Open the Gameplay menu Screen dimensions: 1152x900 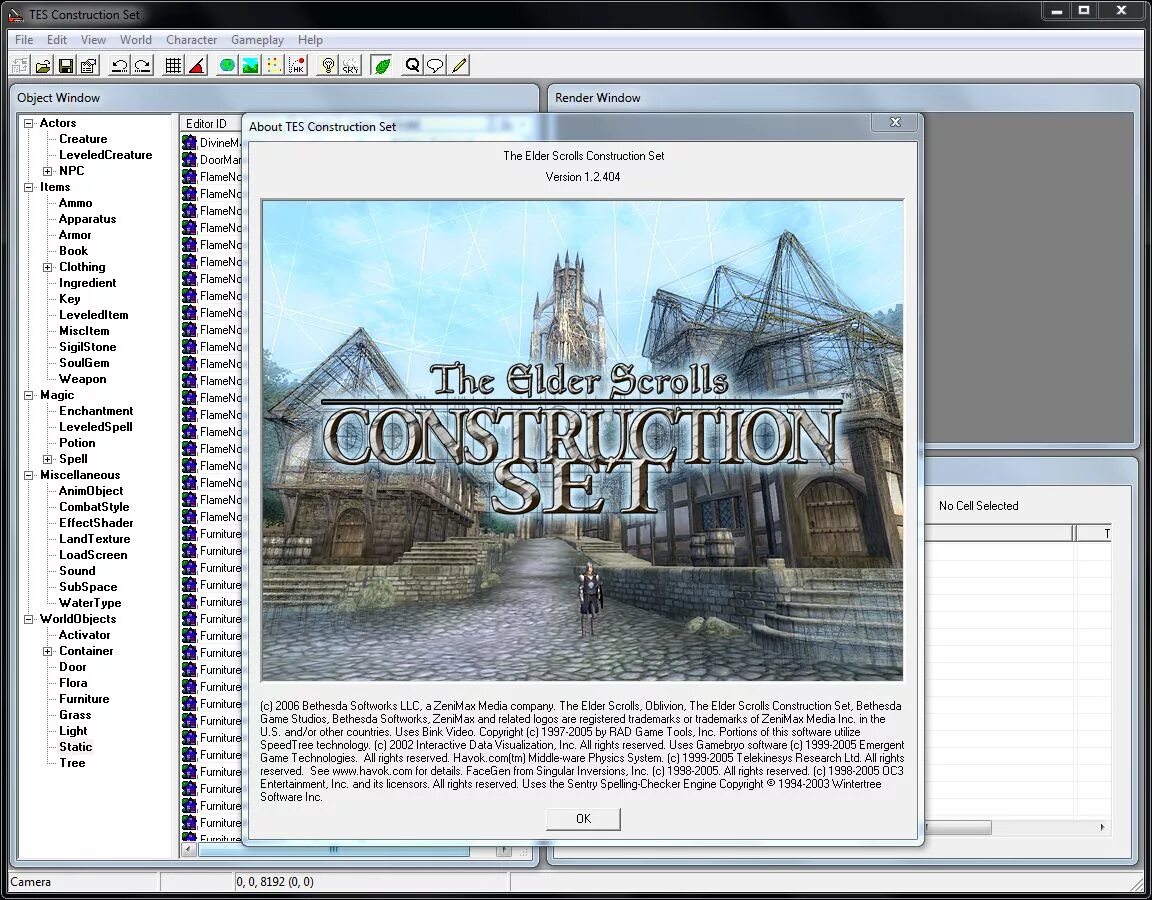(257, 40)
